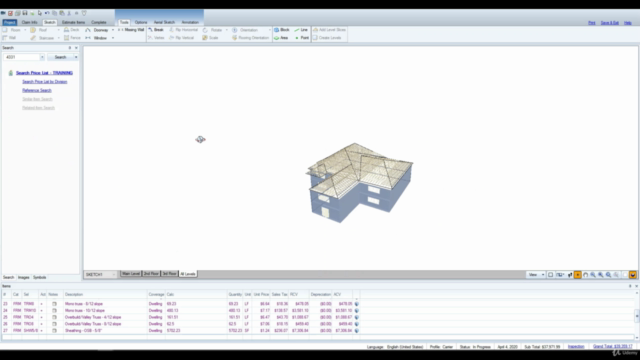Open the Annotation ribbon tab
Viewport: 640px width, 360px height.
point(190,22)
